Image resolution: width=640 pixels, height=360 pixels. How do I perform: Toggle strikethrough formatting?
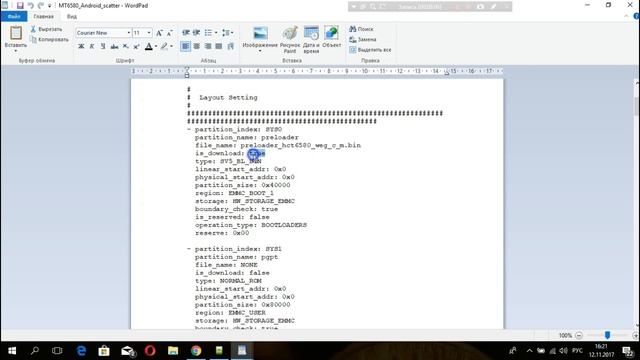tap(114, 47)
